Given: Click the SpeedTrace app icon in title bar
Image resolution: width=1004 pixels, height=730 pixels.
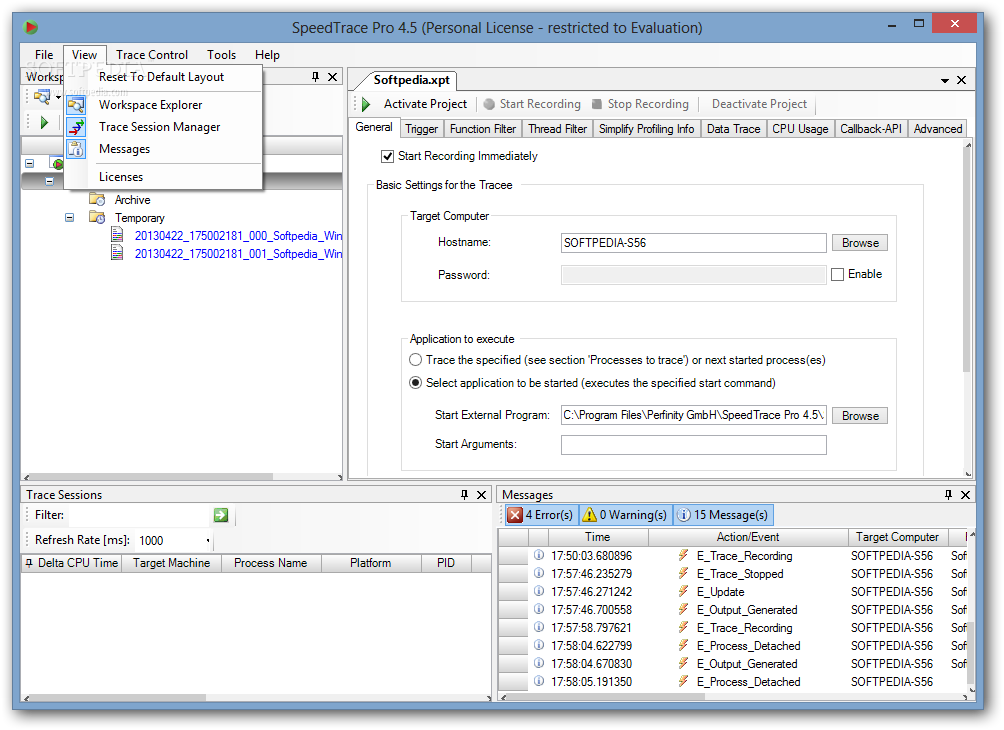Looking at the screenshot, I should point(30,27).
